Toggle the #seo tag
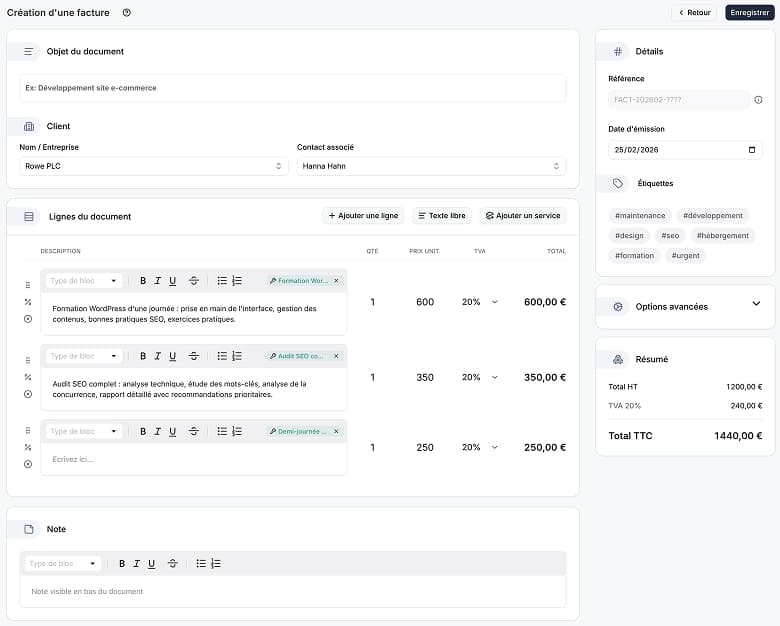Image resolution: width=780 pixels, height=626 pixels. (669, 235)
